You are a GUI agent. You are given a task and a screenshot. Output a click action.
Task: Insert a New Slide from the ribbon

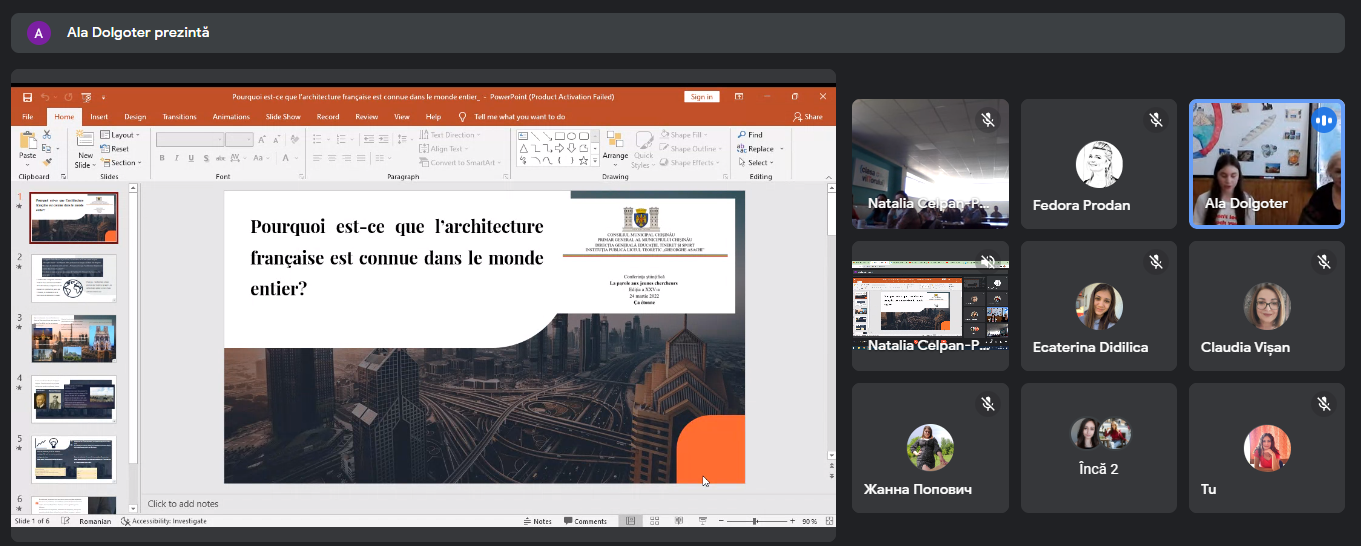pos(85,143)
